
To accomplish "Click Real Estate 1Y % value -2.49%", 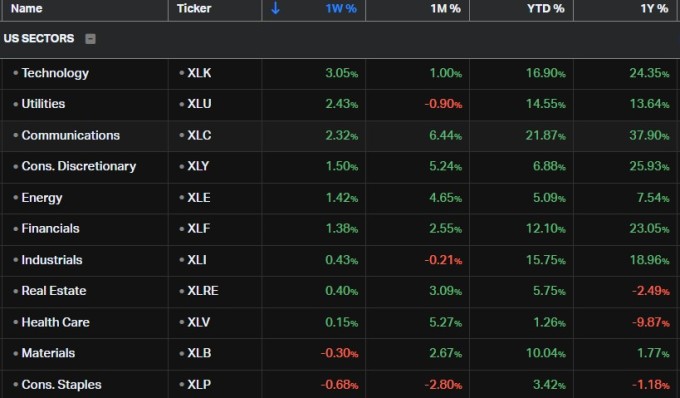I will coord(651,290).
